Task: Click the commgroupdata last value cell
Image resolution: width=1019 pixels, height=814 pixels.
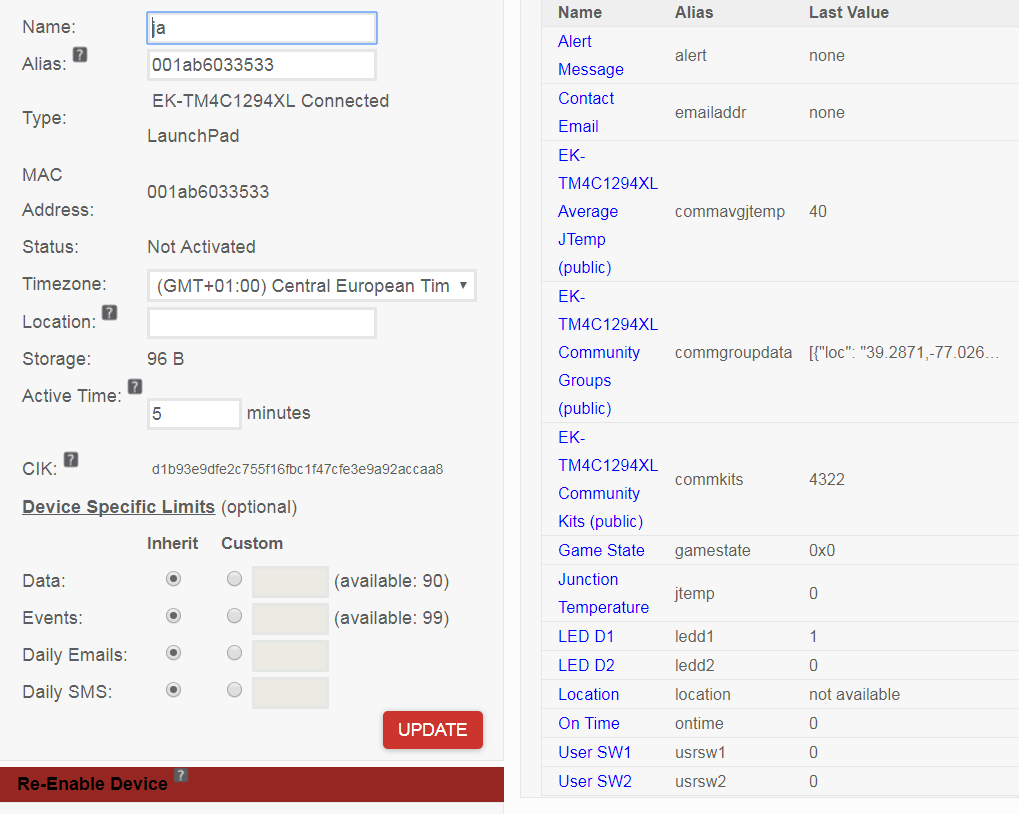Action: 904,352
